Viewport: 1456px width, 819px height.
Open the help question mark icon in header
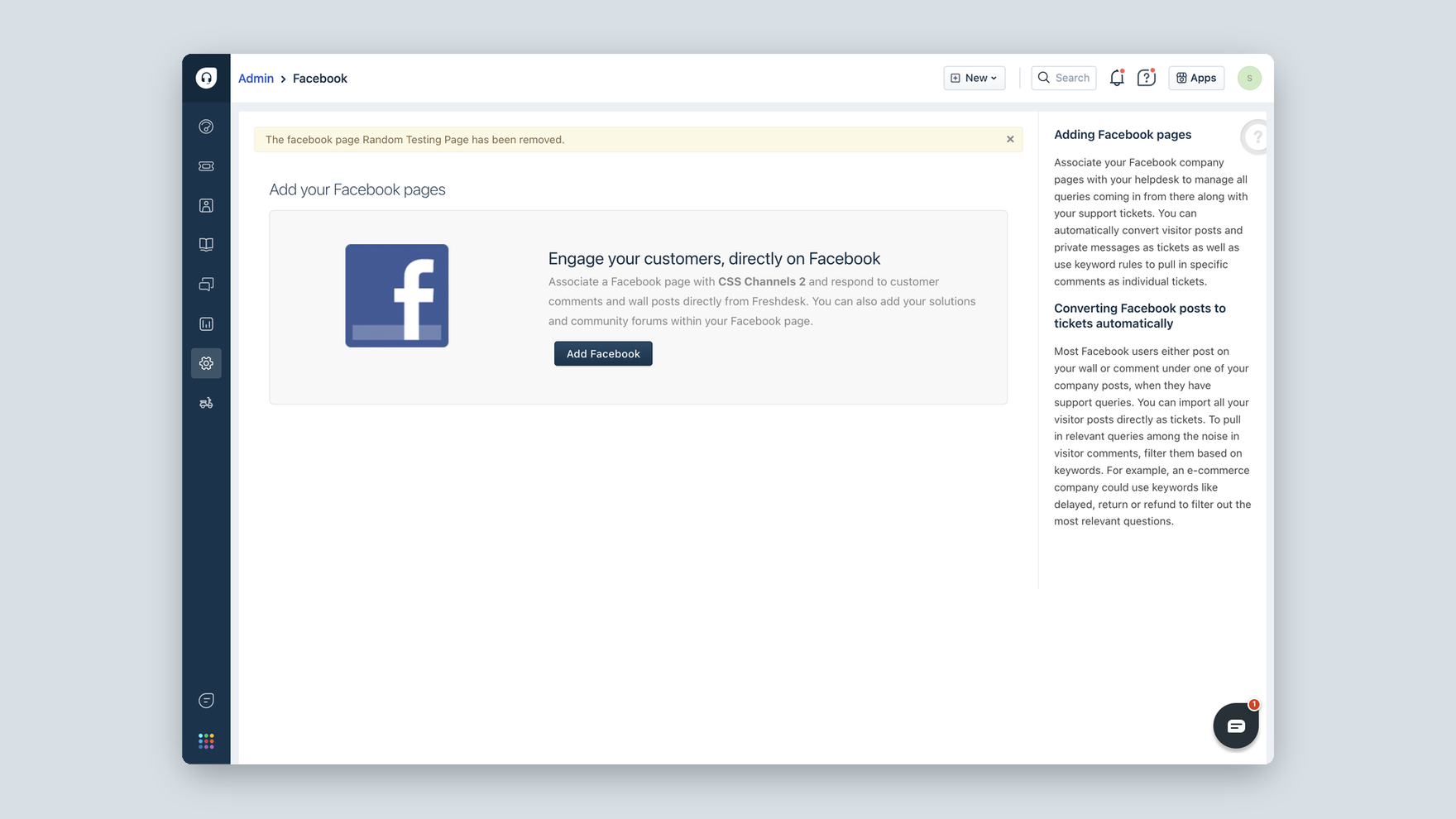pos(1146,78)
